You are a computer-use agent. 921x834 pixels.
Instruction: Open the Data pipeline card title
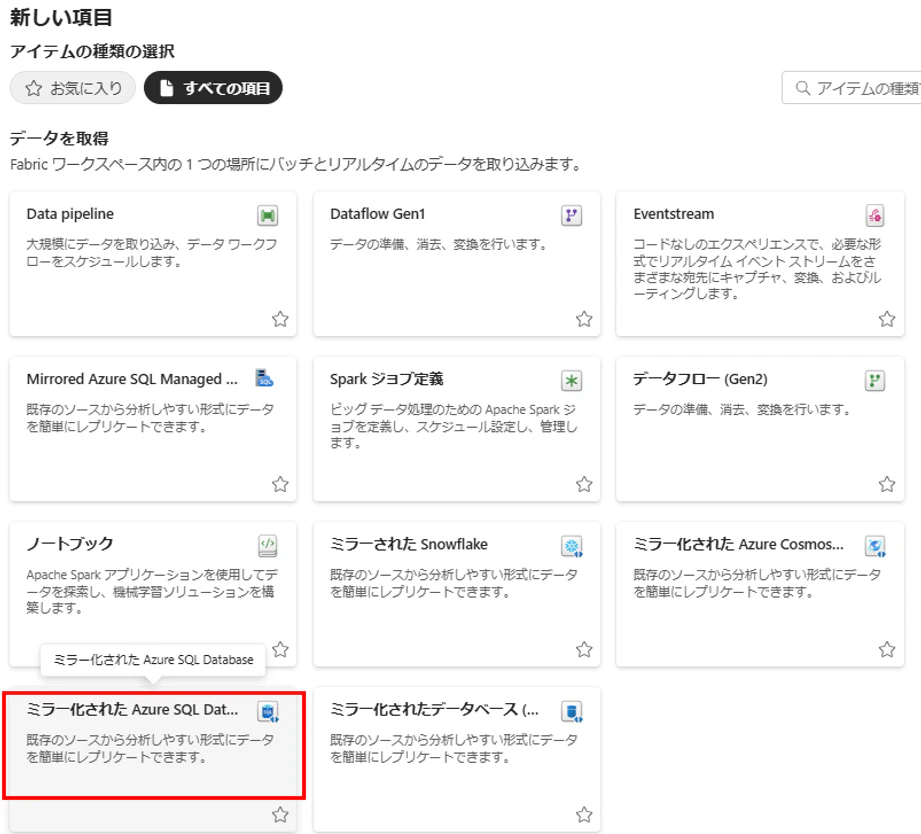click(70, 214)
